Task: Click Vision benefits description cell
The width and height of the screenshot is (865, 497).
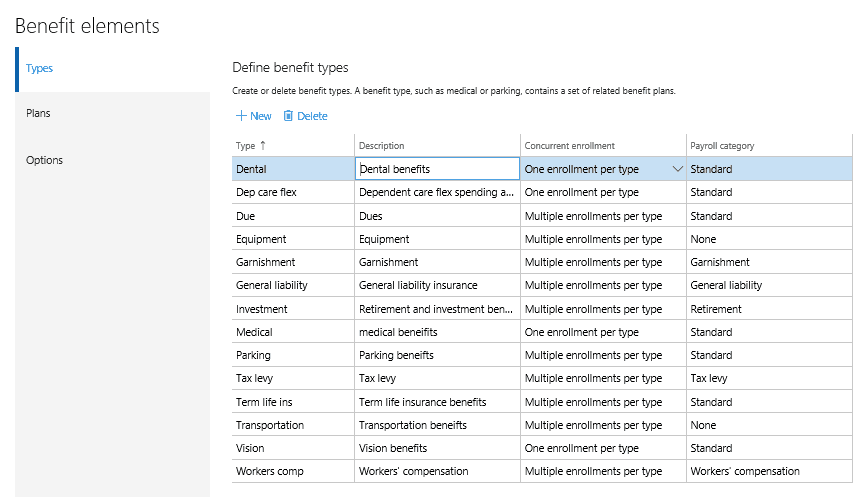Action: 437,448
